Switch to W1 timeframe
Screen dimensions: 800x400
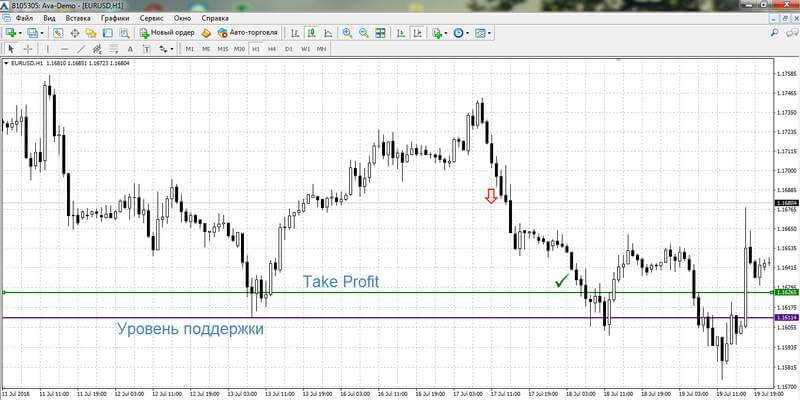305,49
